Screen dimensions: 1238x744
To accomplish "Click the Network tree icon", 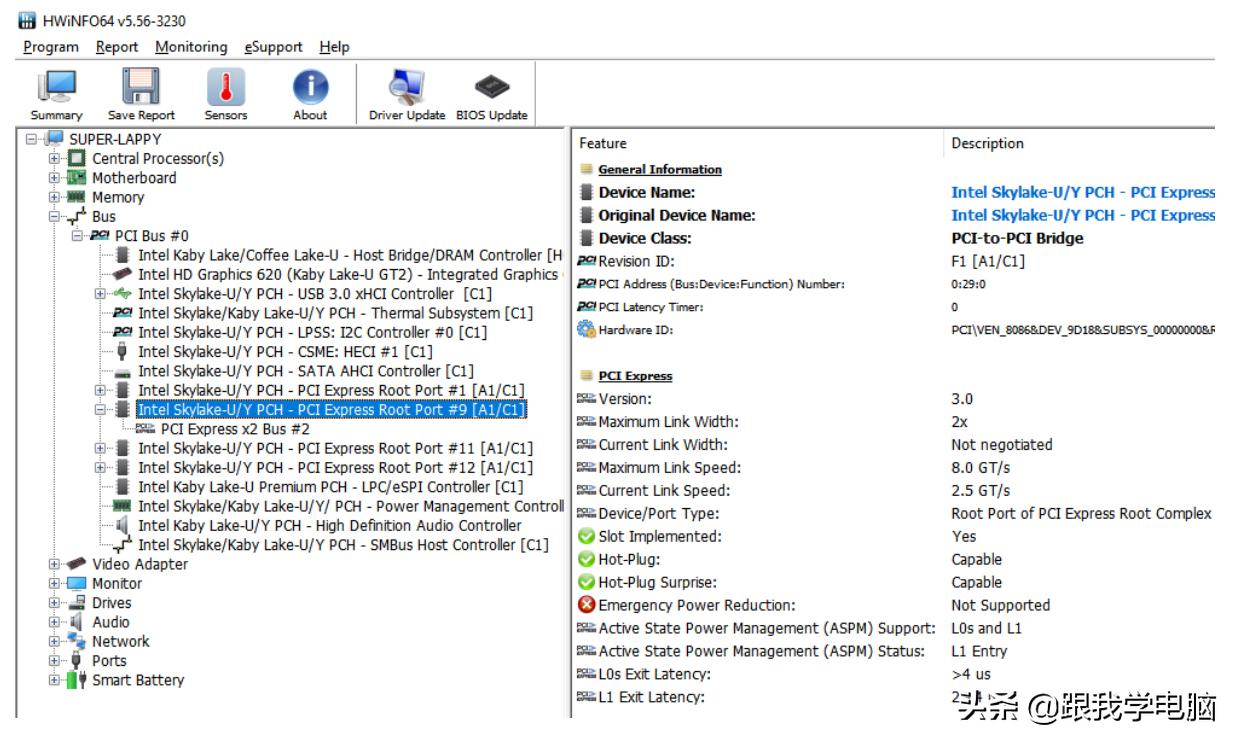I will point(76,641).
